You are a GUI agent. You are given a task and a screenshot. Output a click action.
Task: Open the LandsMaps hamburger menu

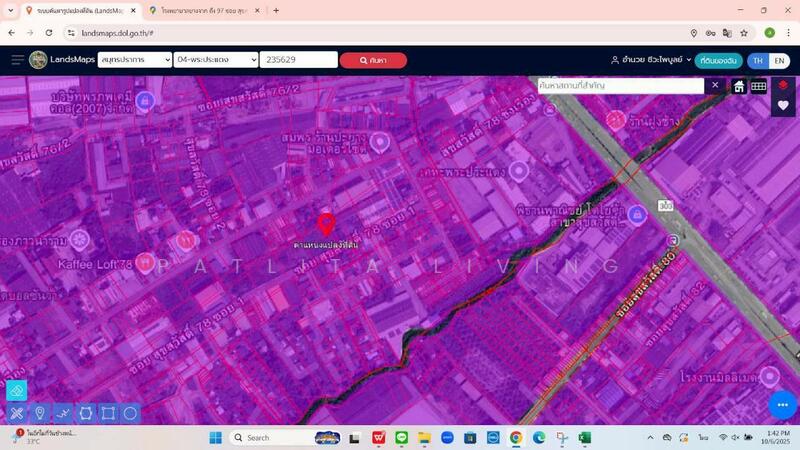point(17,60)
